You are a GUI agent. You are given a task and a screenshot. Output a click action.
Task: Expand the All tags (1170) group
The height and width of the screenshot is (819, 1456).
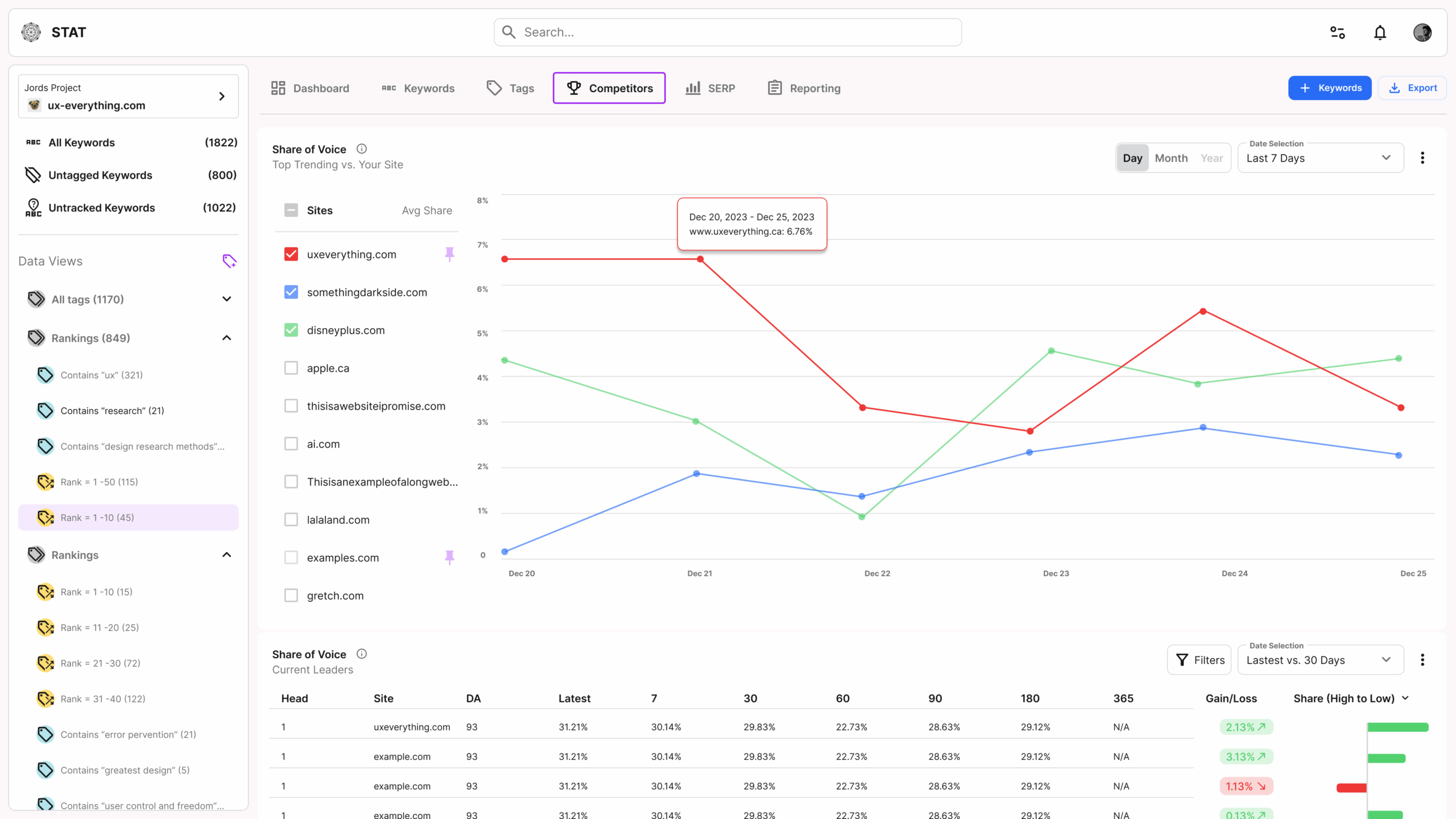pos(227,299)
